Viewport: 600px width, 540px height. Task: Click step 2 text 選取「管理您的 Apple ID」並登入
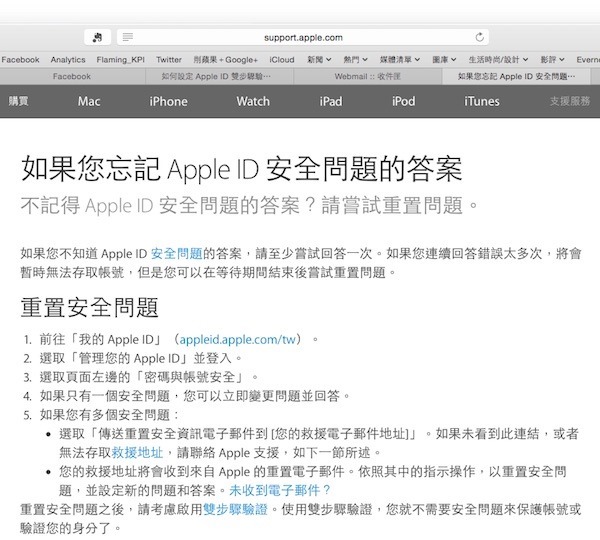[x=136, y=359]
